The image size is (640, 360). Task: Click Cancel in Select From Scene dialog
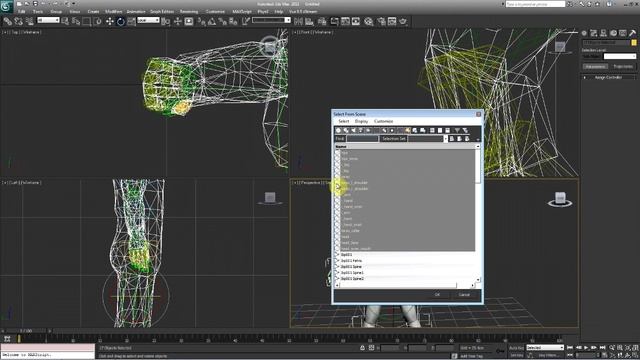[x=464, y=295]
